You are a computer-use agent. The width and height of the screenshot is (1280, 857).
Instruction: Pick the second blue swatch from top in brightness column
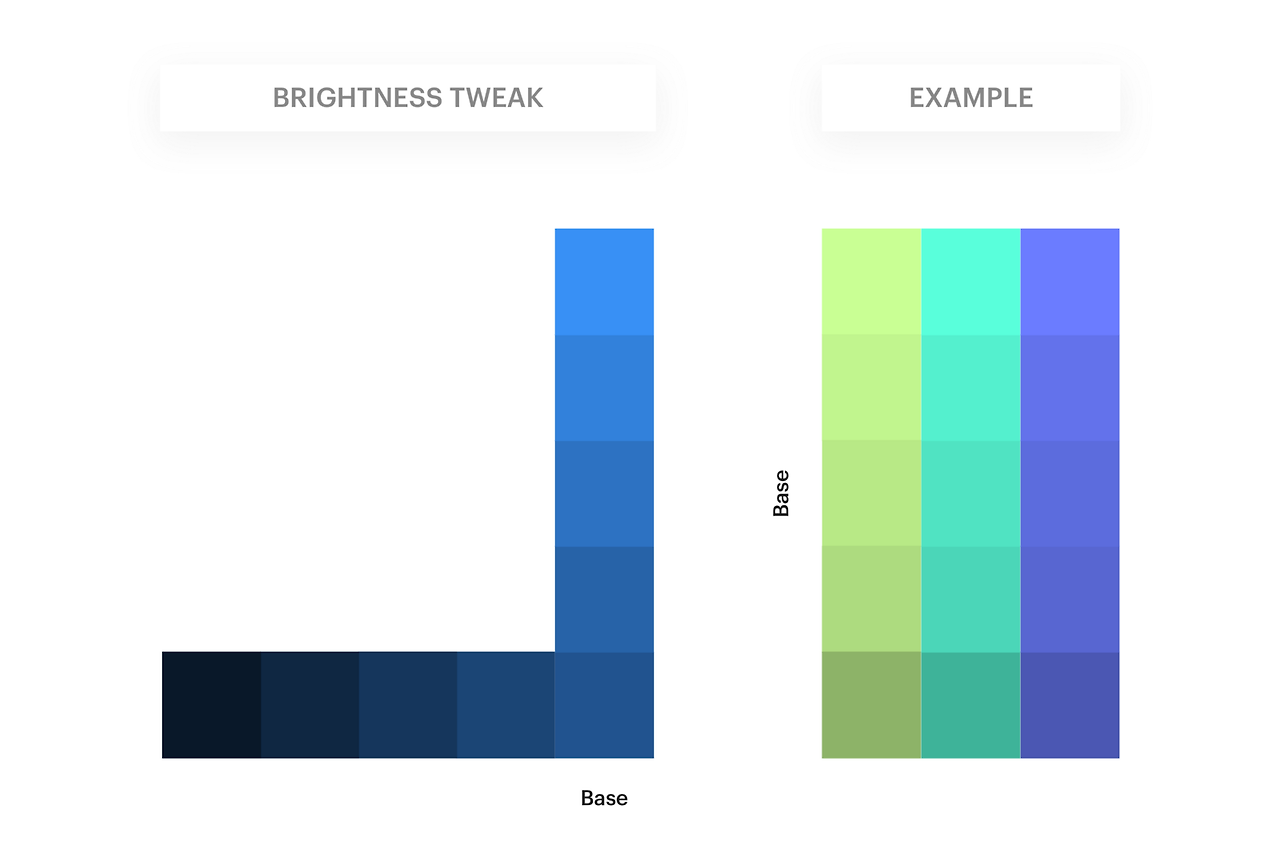(604, 388)
